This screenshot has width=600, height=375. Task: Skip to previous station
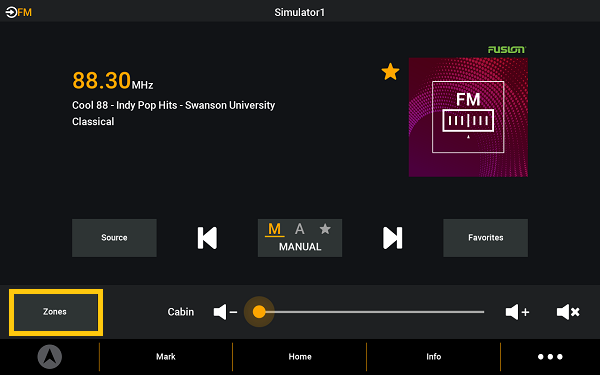(x=207, y=238)
